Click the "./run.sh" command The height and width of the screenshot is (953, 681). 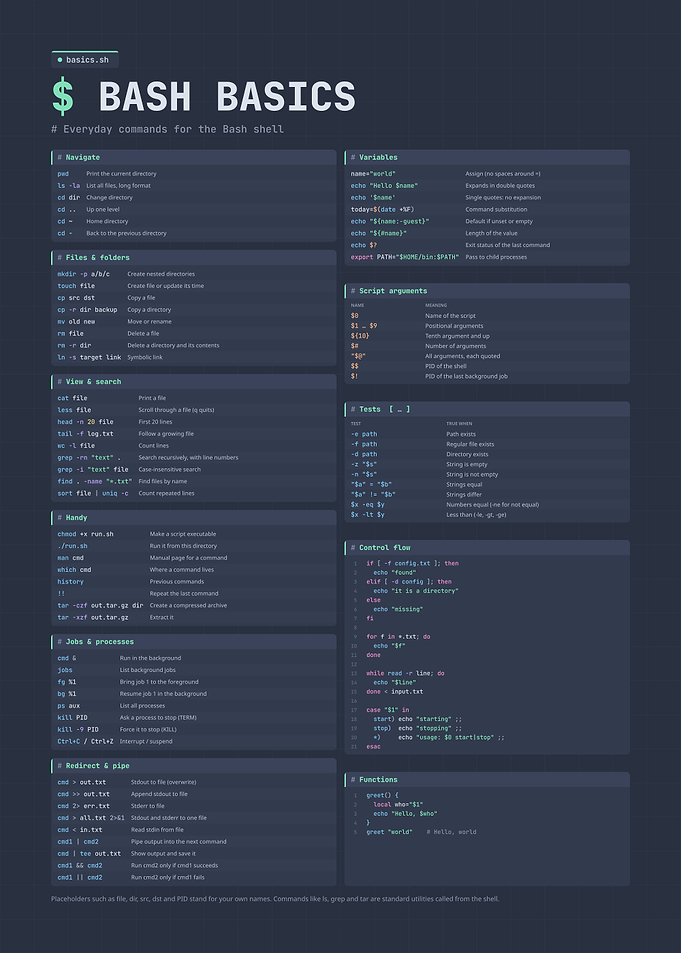(x=72, y=546)
